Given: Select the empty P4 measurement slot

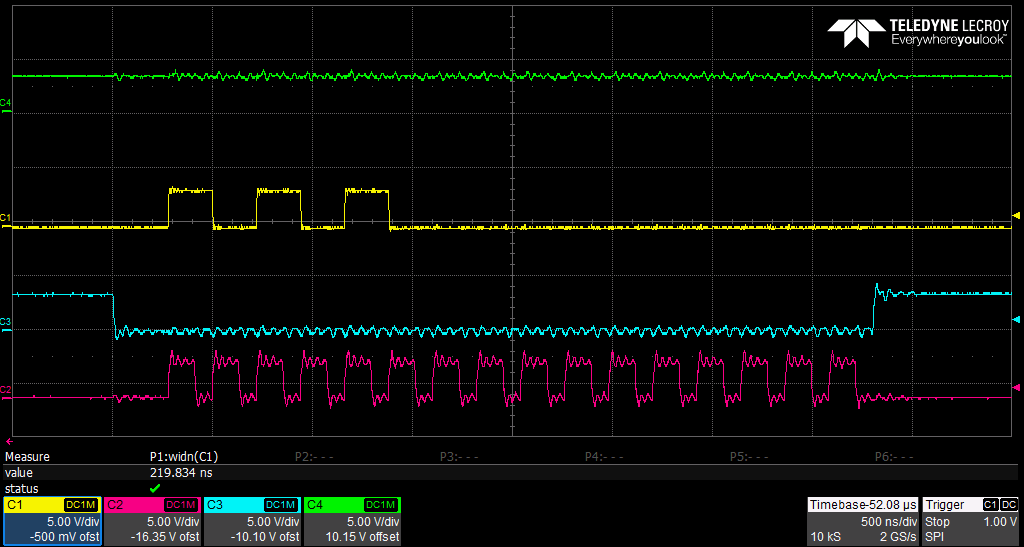Looking at the screenshot, I should 604,457.
